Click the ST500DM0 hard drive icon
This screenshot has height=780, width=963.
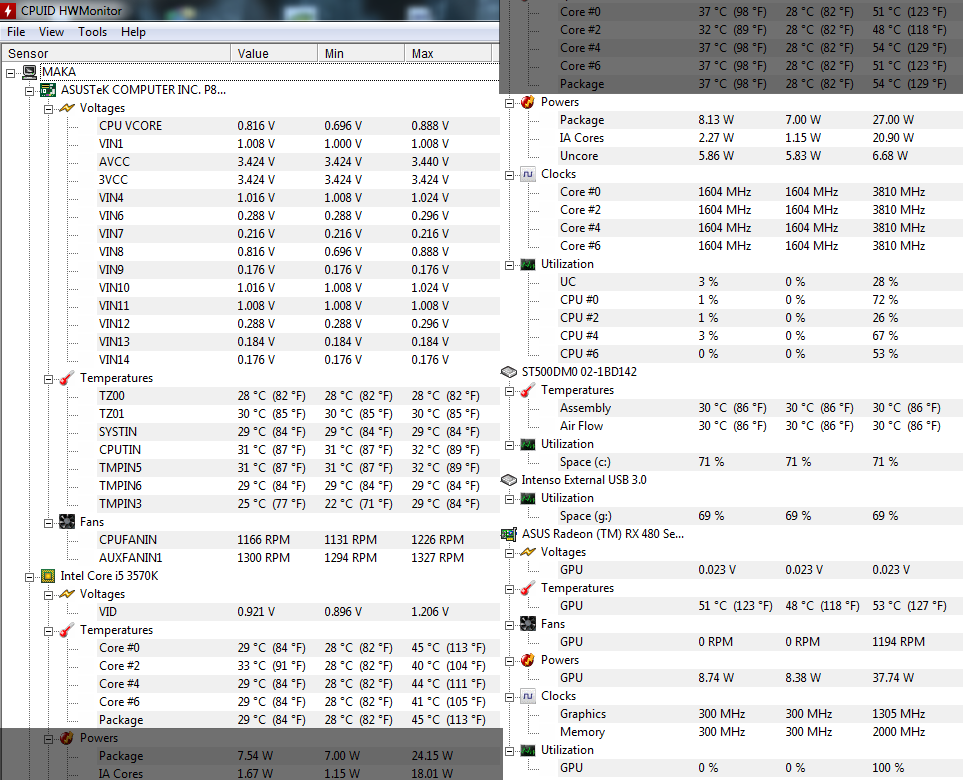click(509, 372)
